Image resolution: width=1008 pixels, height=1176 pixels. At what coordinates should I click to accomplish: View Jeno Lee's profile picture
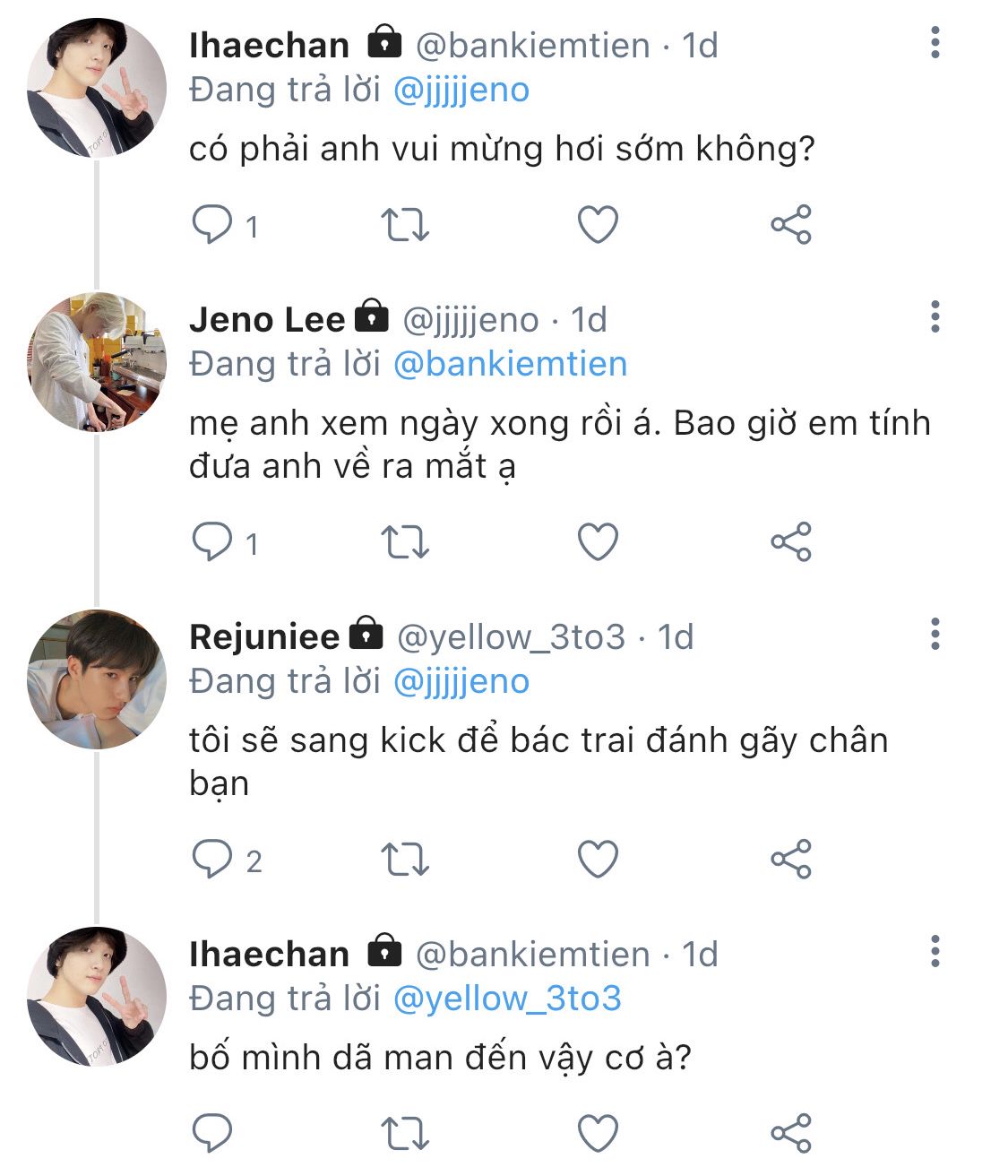tap(97, 361)
